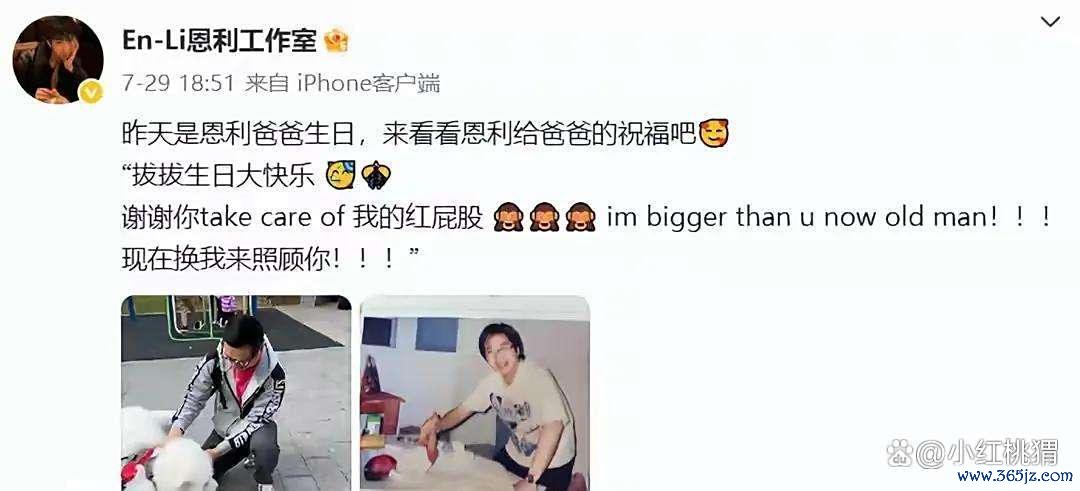The height and width of the screenshot is (491, 1080).
Task: Open photo of person in white t-shirt
Action: (x=475, y=393)
